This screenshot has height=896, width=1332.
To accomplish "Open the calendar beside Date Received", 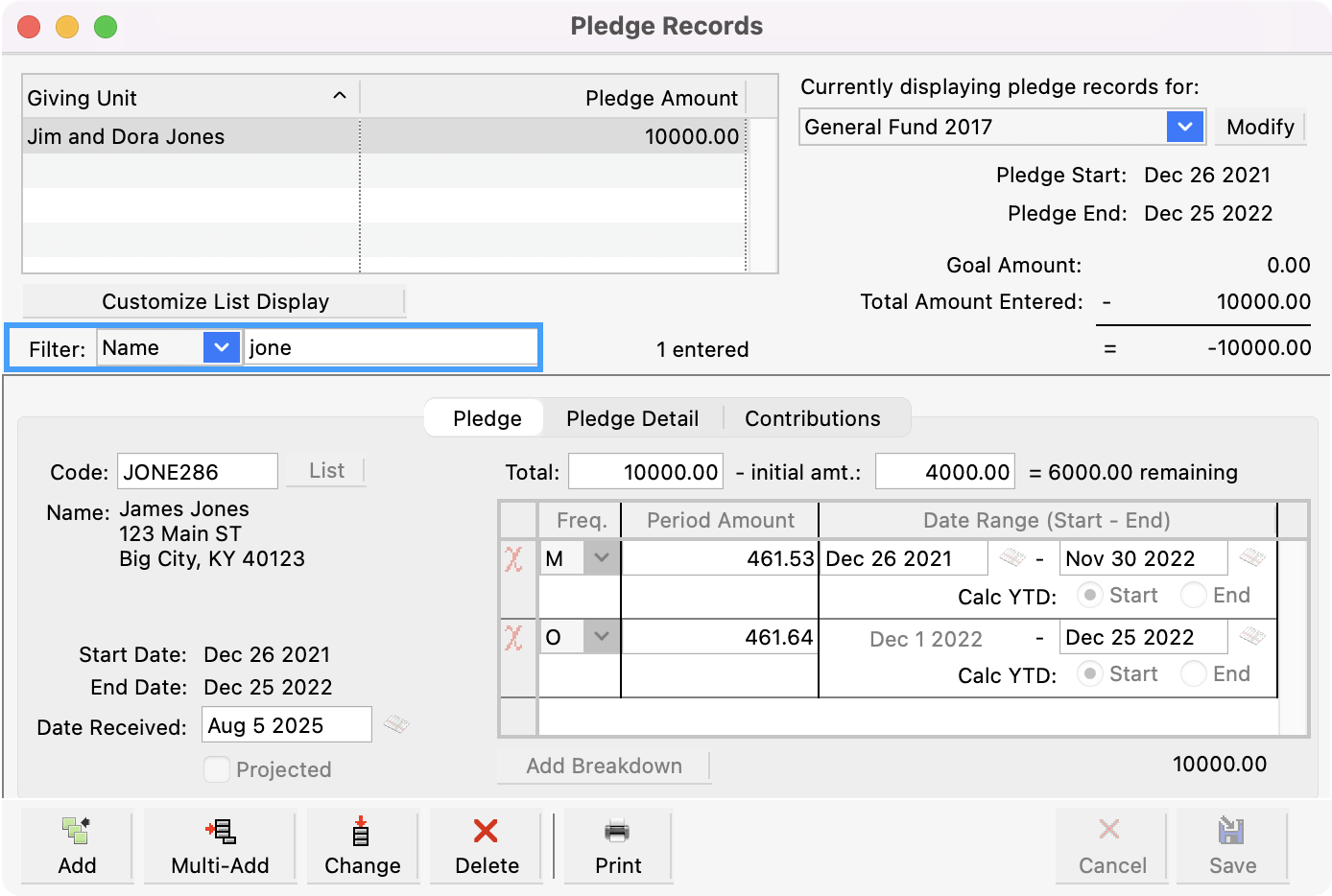I will 397,725.
